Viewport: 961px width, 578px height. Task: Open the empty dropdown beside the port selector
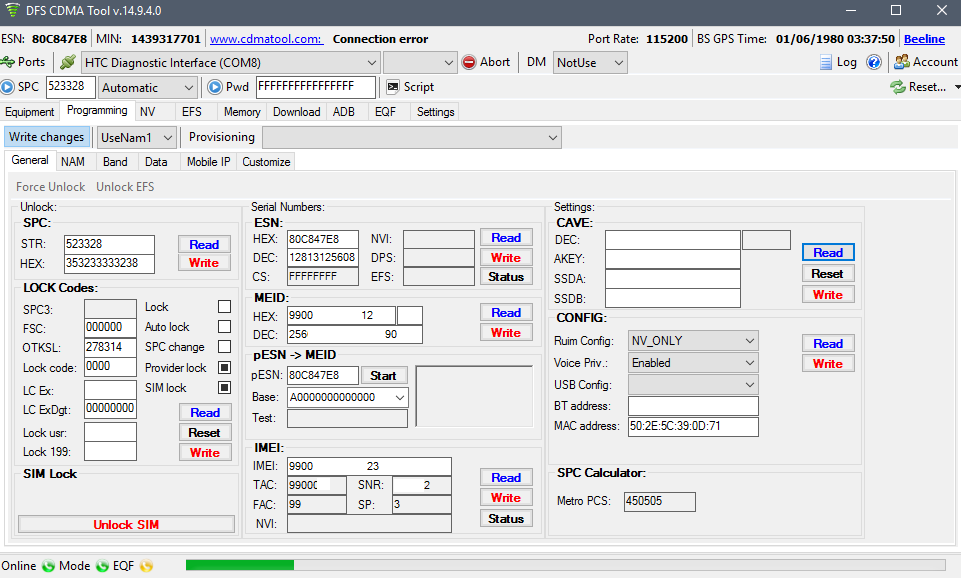click(420, 63)
